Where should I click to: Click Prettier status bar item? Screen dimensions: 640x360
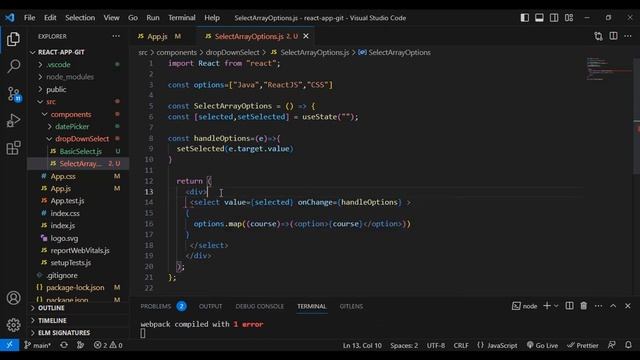tap(582, 345)
